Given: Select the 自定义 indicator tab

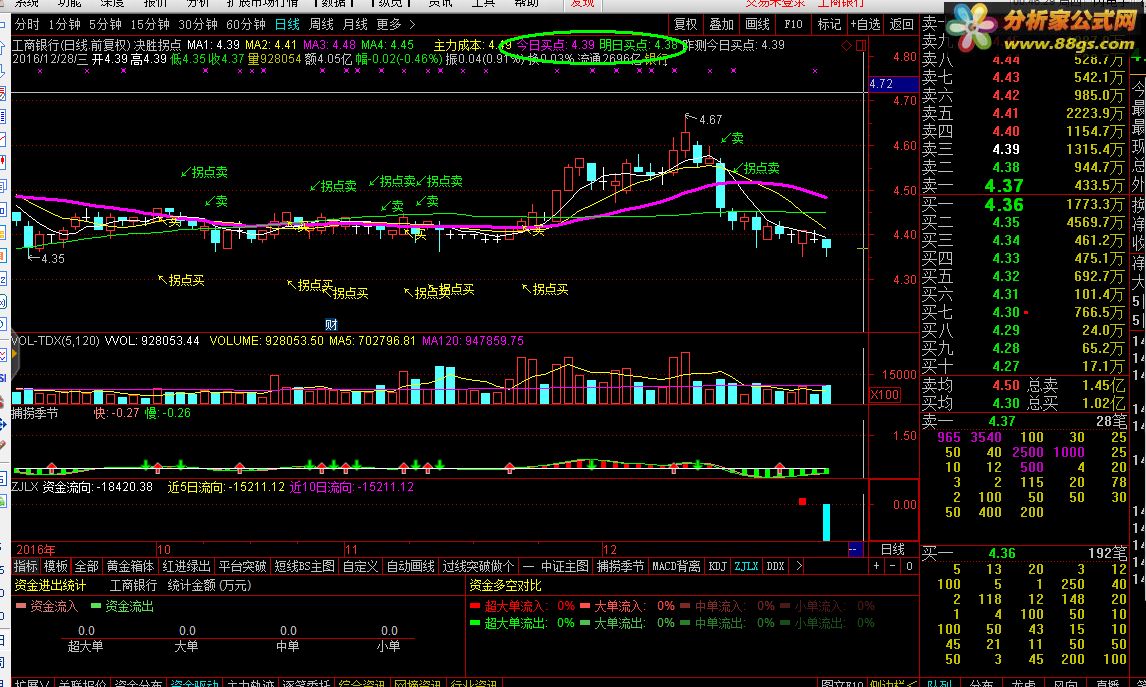Looking at the screenshot, I should tap(360, 566).
